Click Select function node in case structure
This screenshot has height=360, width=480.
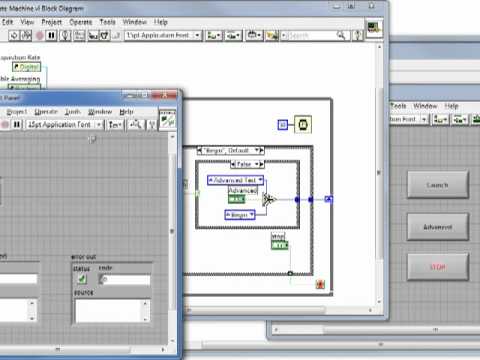point(269,200)
